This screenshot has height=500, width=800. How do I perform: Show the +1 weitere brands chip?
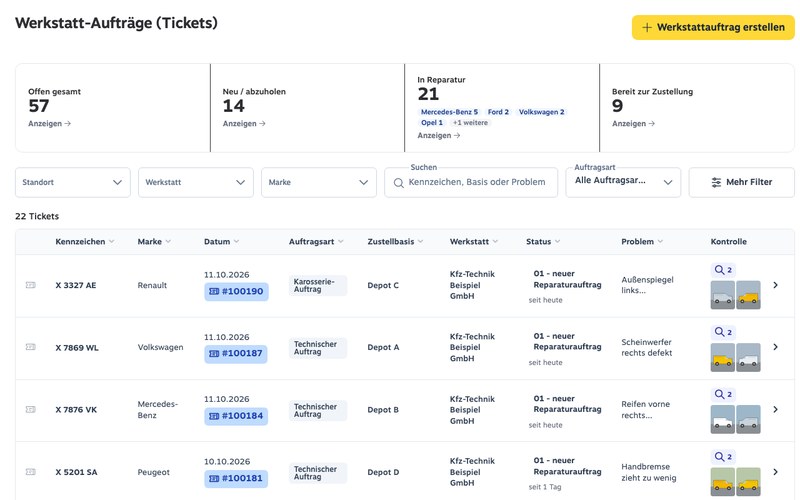470,122
